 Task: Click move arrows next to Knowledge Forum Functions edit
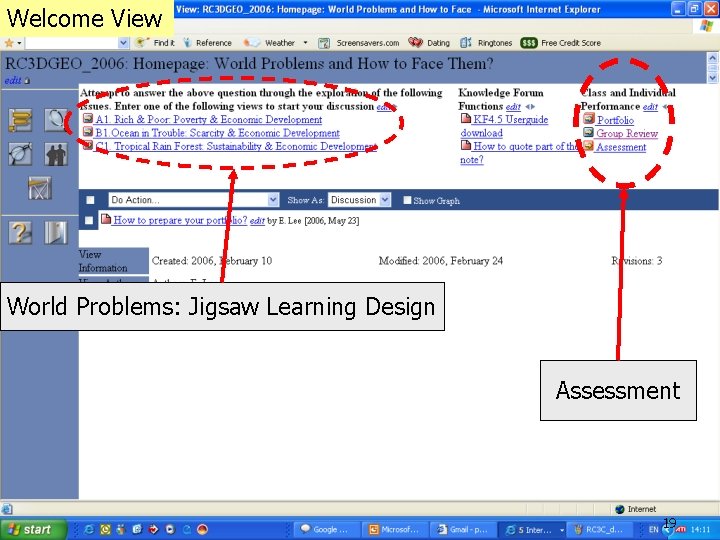coord(530,107)
